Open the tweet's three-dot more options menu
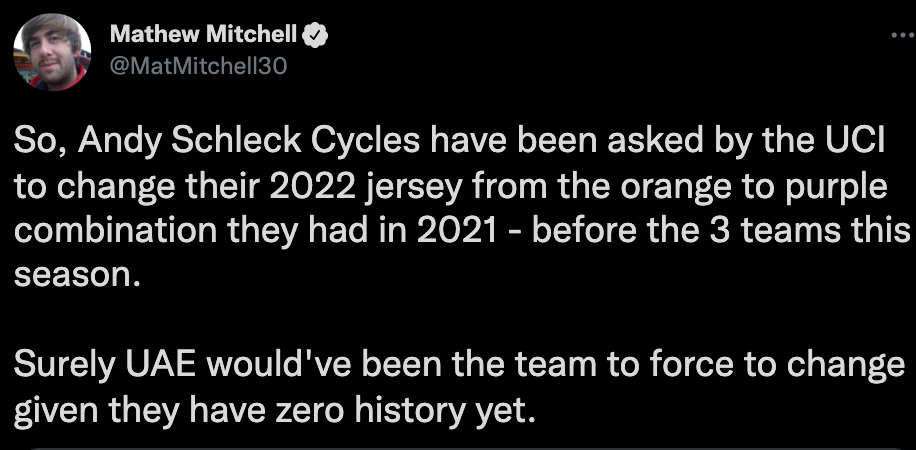Image resolution: width=916 pixels, height=450 pixels. pos(904,36)
